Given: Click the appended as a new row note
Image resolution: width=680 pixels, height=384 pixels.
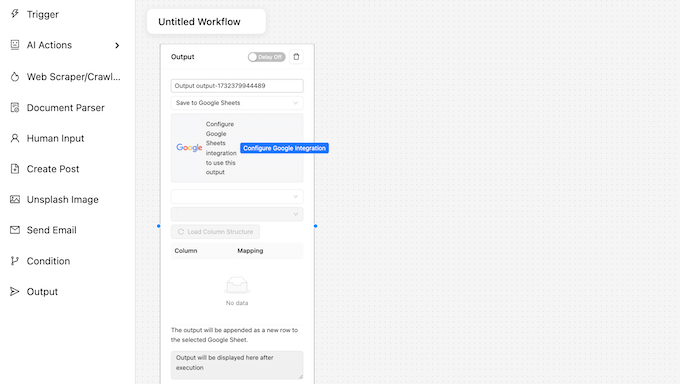Looking at the screenshot, I should (234, 335).
